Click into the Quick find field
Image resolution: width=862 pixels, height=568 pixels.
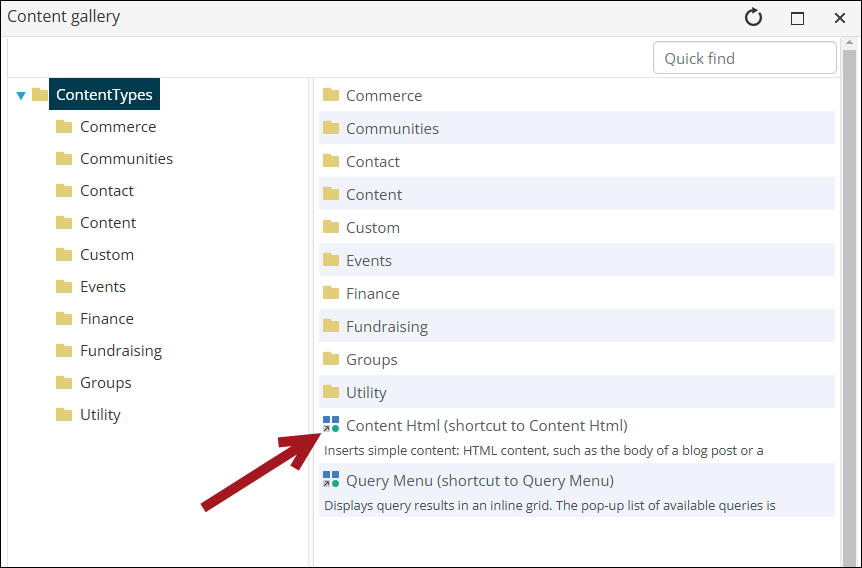[744, 58]
